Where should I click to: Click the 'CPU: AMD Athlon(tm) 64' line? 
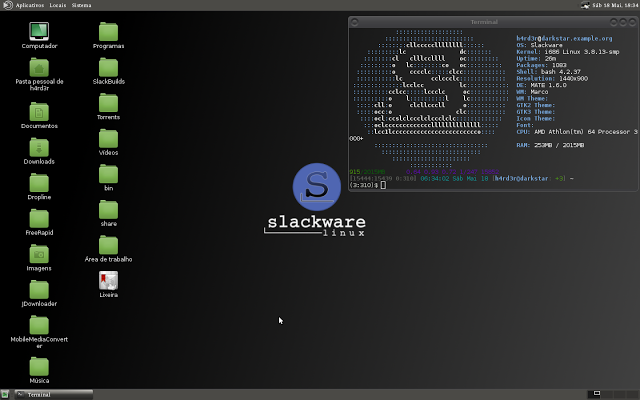click(576, 132)
